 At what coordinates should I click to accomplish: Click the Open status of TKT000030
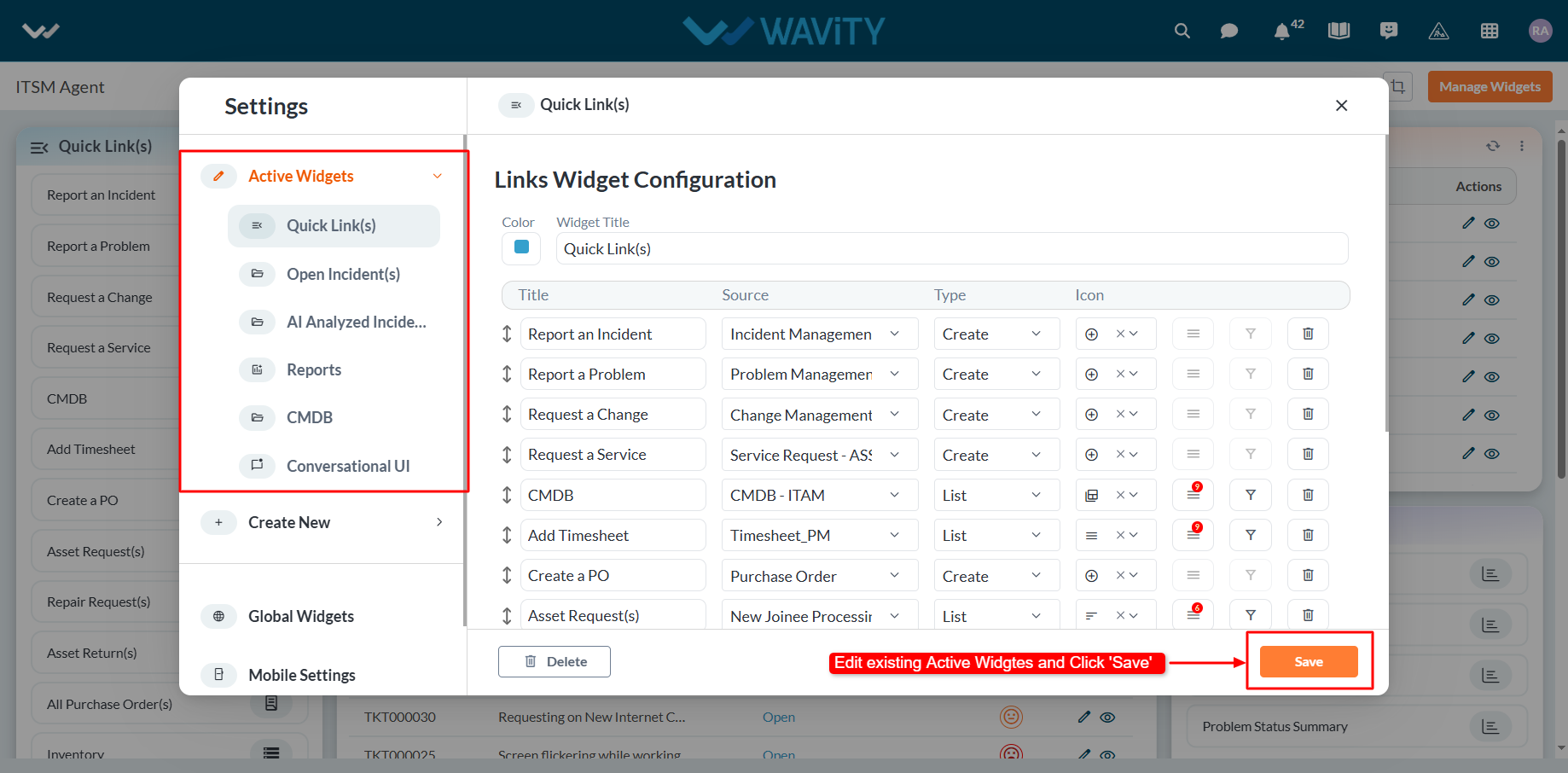point(779,717)
